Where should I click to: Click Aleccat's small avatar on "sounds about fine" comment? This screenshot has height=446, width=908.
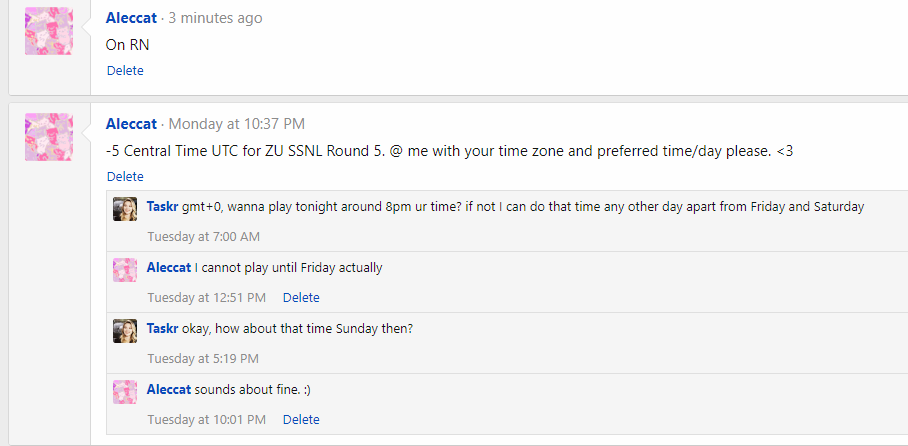tap(125, 392)
